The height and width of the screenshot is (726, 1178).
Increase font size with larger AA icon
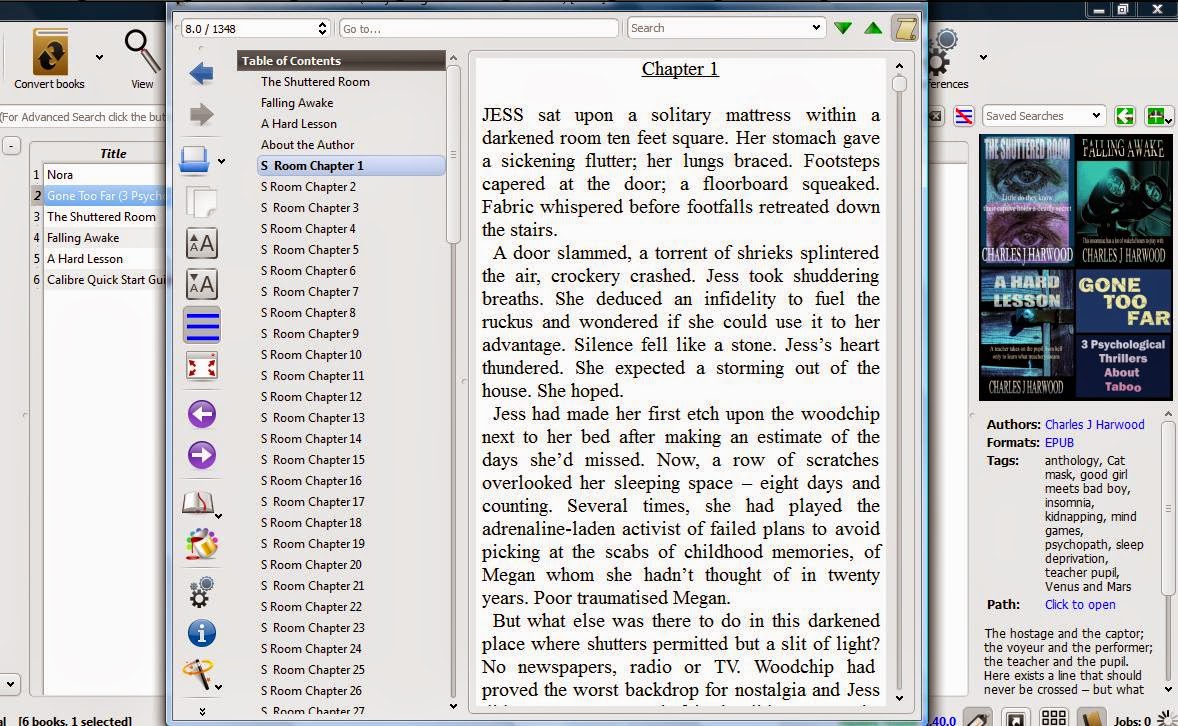(x=201, y=244)
